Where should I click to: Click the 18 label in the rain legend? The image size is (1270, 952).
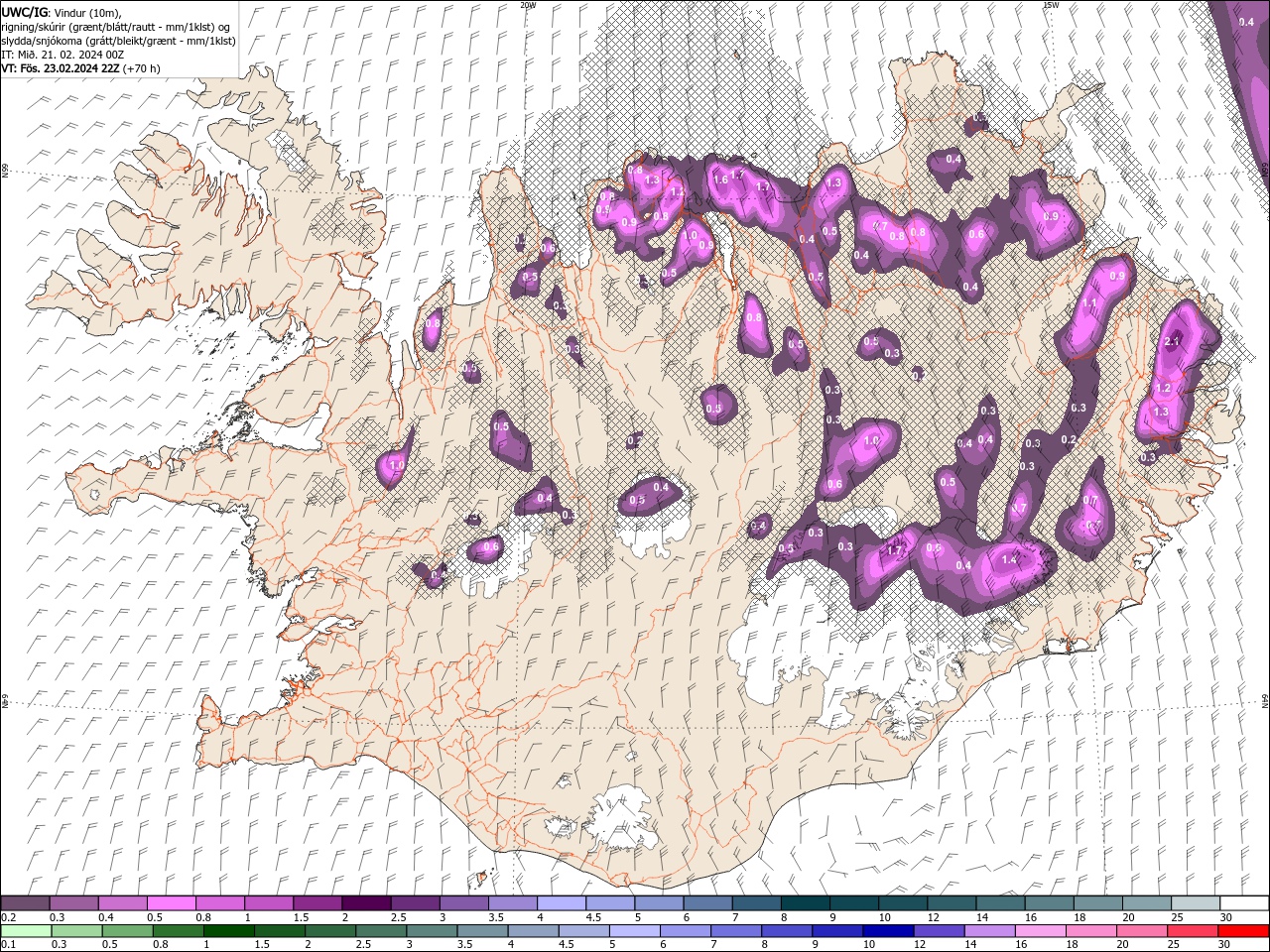(1074, 945)
